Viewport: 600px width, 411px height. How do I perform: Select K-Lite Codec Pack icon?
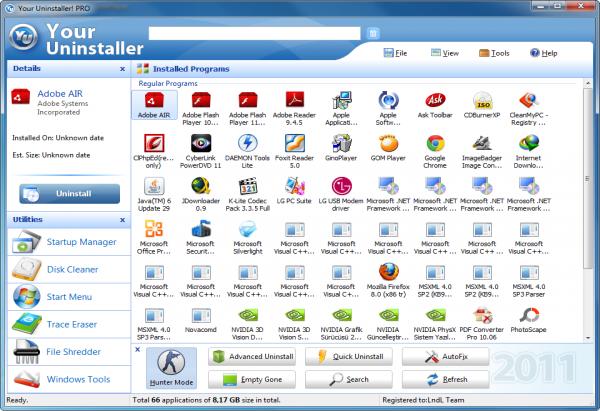(x=248, y=194)
